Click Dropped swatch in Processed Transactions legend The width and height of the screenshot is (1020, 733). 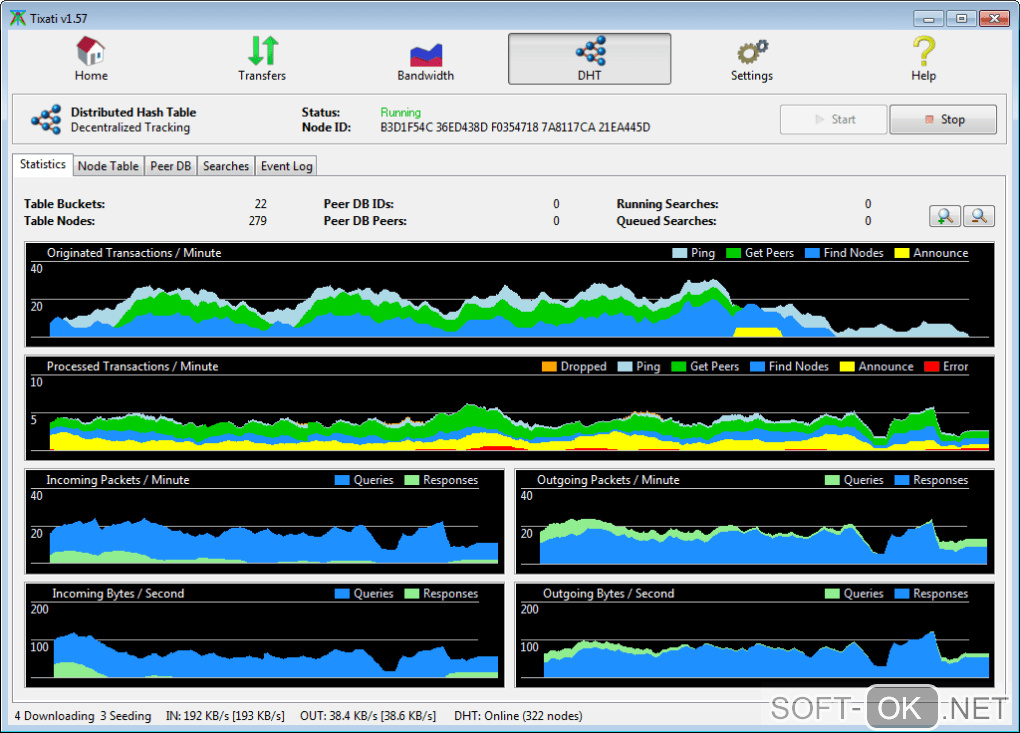coord(549,367)
